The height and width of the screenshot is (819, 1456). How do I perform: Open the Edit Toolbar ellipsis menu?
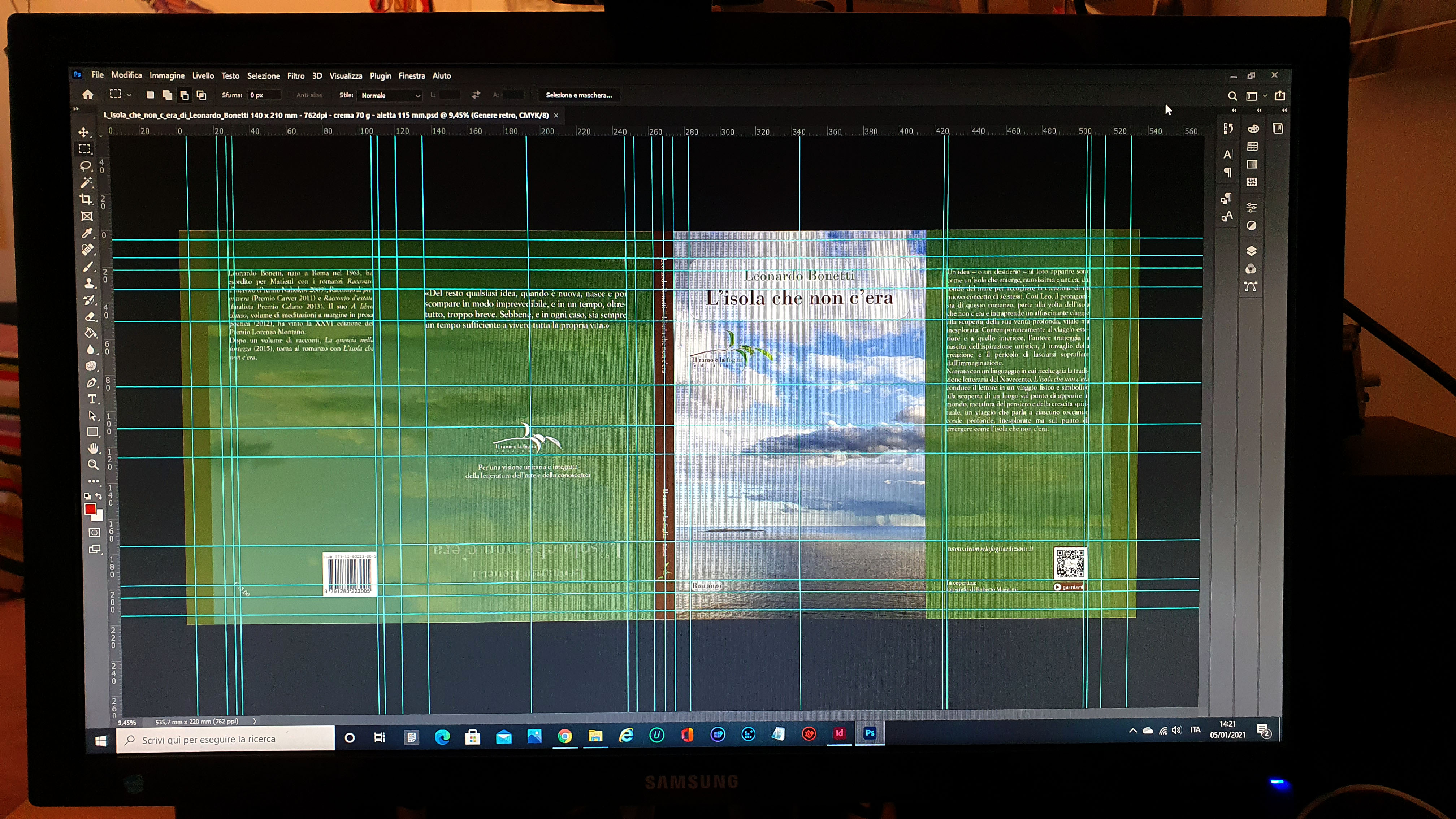(x=94, y=481)
